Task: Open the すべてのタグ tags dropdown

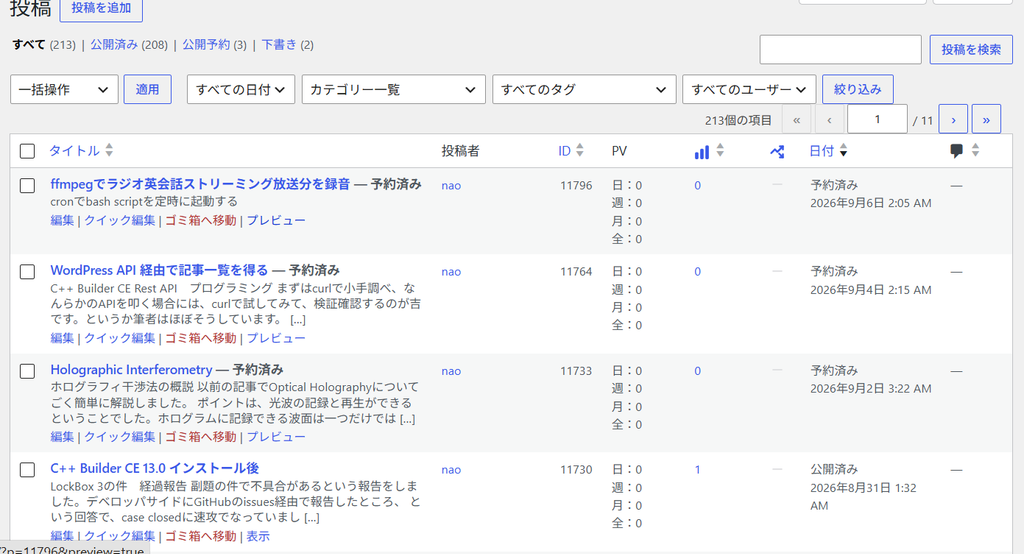Action: tap(583, 90)
